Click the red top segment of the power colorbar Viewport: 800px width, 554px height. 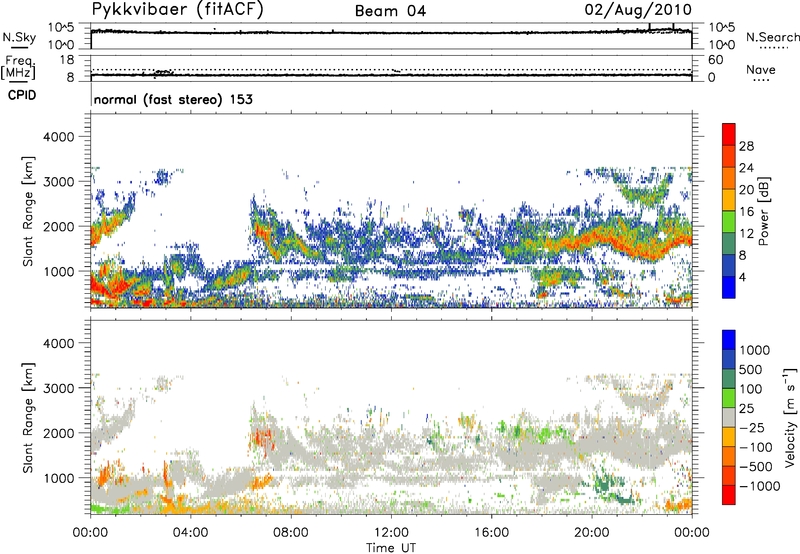(x=729, y=135)
